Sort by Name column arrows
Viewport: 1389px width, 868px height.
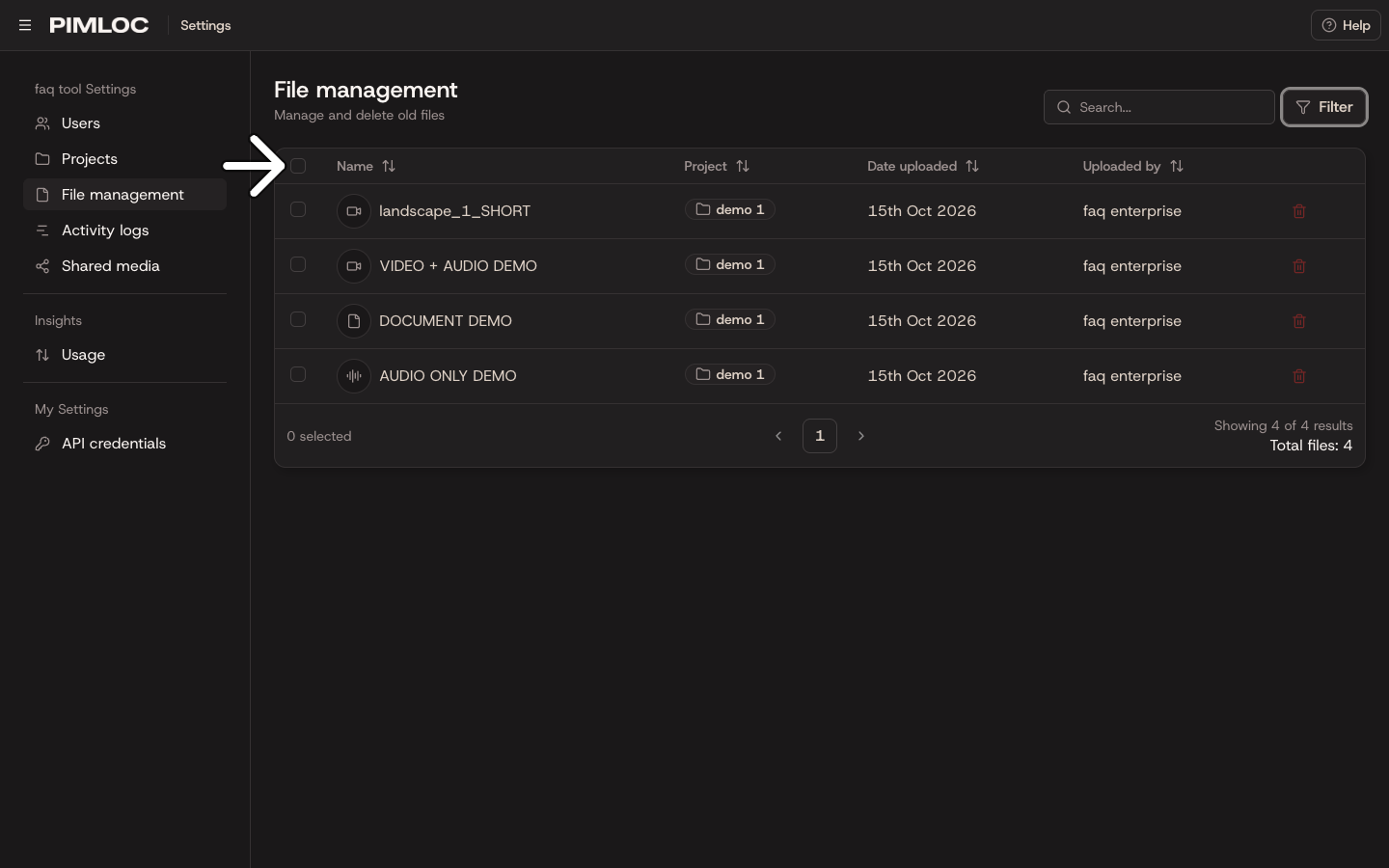[x=389, y=166]
